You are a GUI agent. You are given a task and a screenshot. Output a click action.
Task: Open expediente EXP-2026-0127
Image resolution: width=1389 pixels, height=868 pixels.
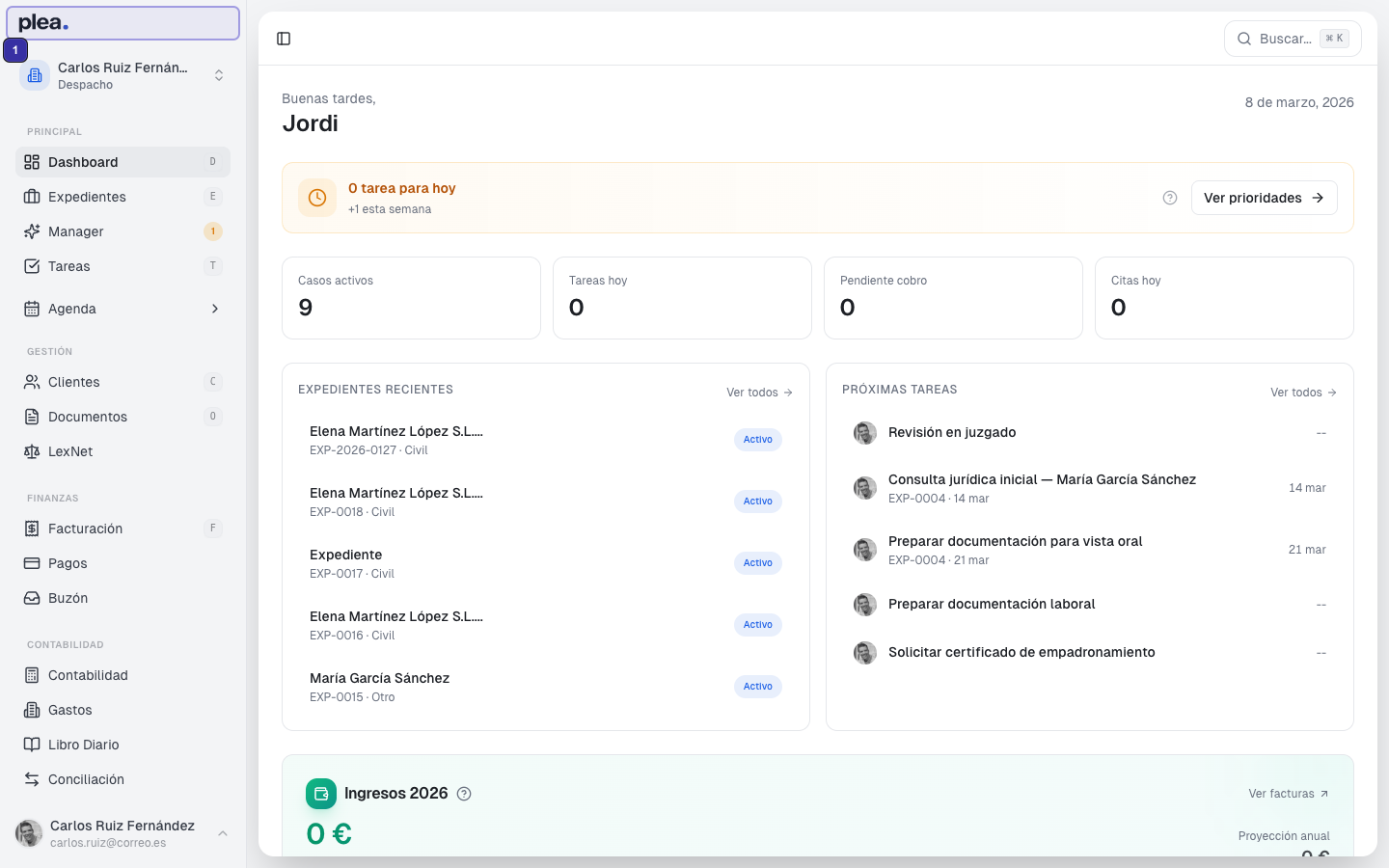pyautogui.click(x=546, y=440)
